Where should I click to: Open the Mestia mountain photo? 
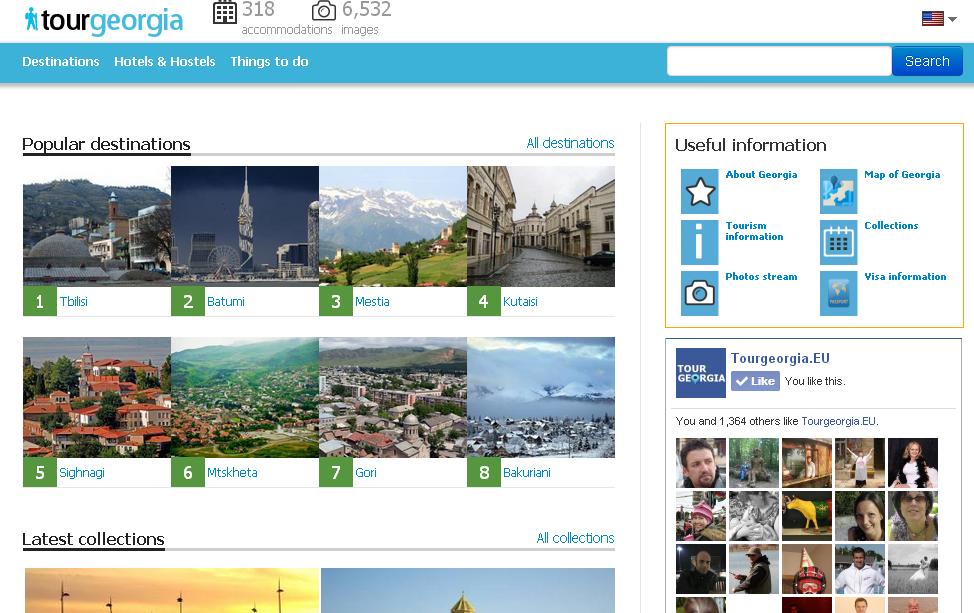[393, 226]
